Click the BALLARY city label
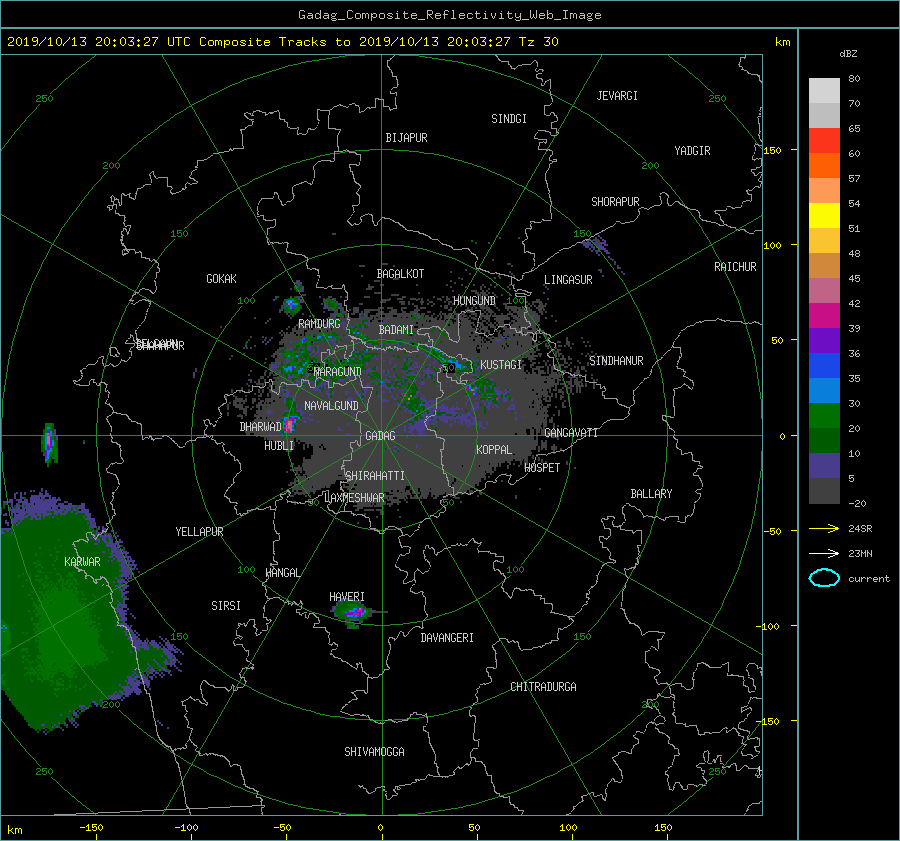This screenshot has width=900, height=841. click(651, 494)
